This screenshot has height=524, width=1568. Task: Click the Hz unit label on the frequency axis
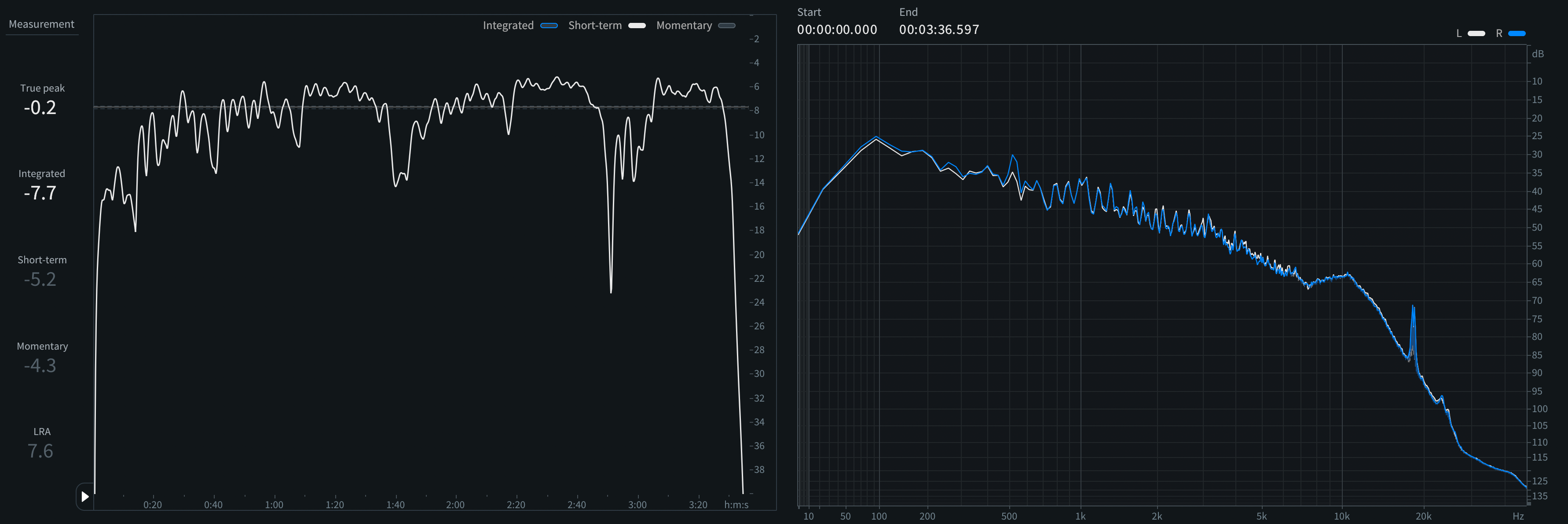pos(1518,517)
